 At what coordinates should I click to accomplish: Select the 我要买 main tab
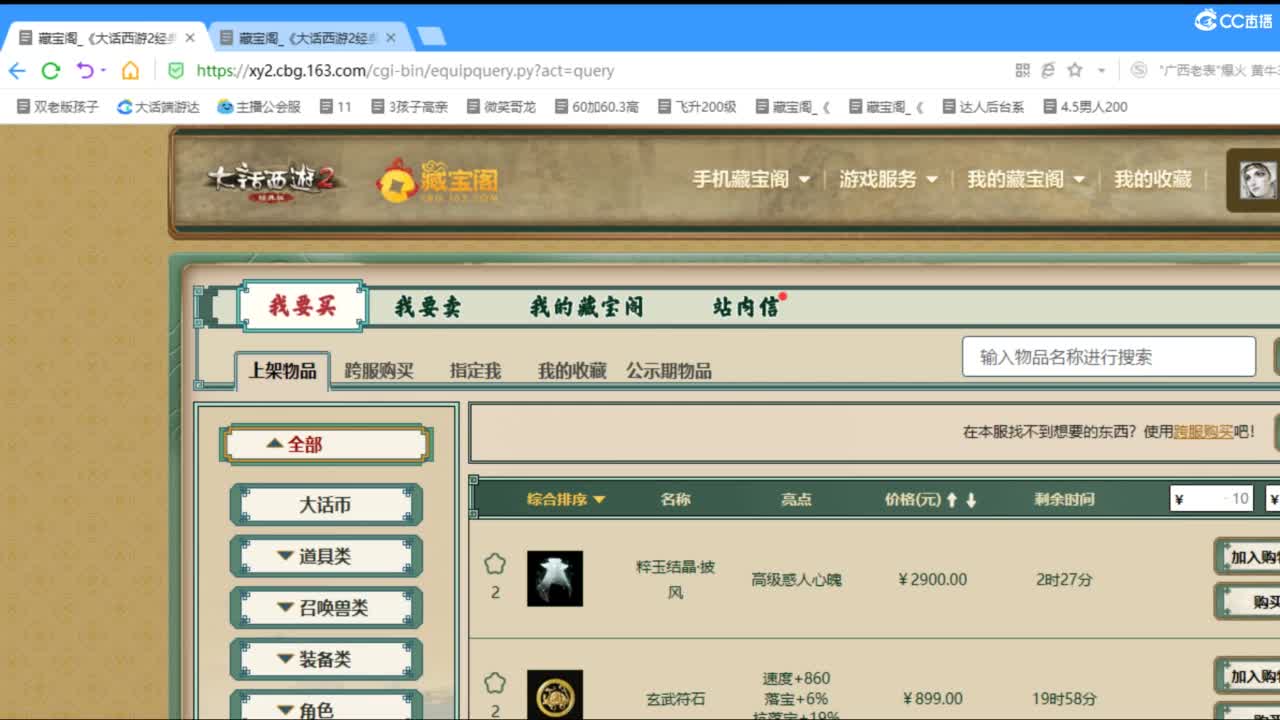tap(302, 306)
